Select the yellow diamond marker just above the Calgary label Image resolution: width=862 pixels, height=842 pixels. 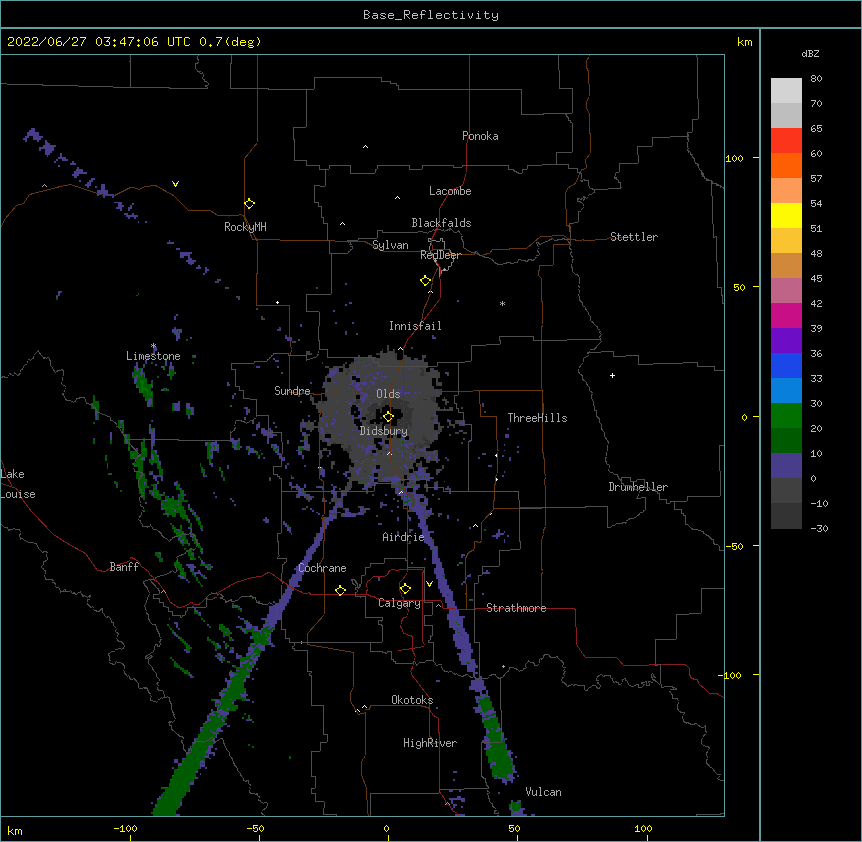point(405,589)
